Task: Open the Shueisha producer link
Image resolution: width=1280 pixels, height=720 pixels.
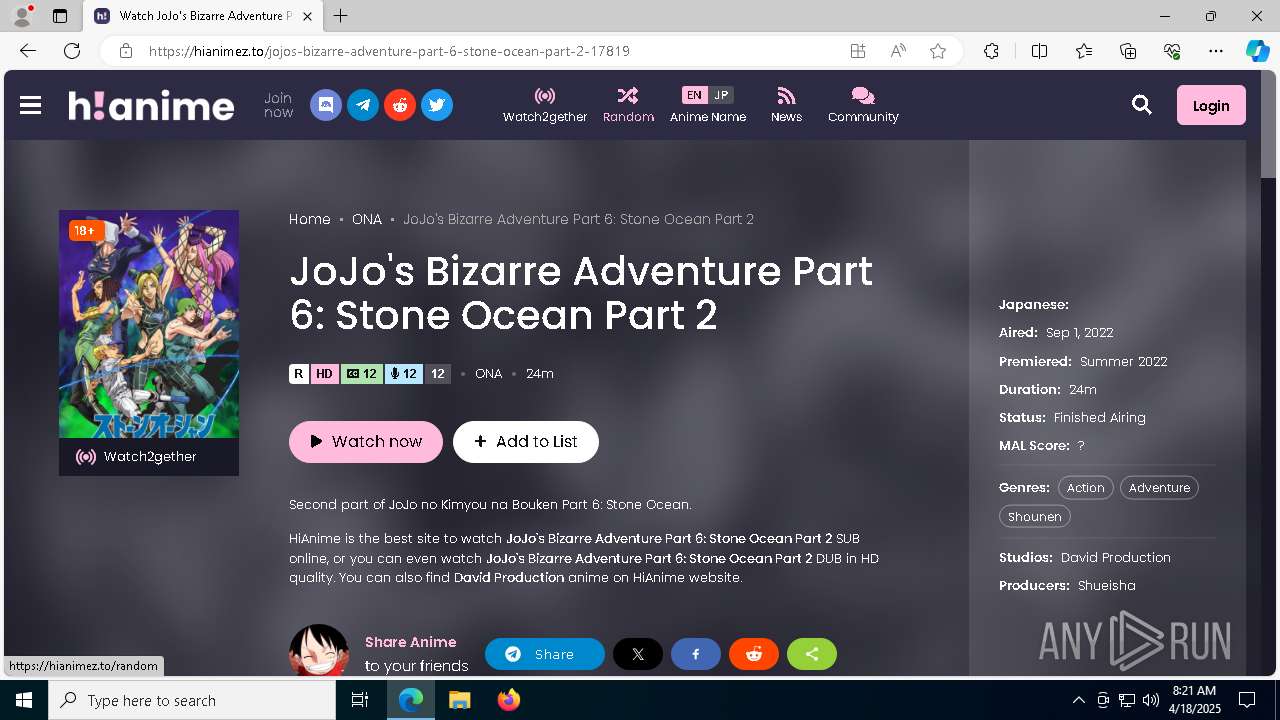Action: click(x=1107, y=585)
